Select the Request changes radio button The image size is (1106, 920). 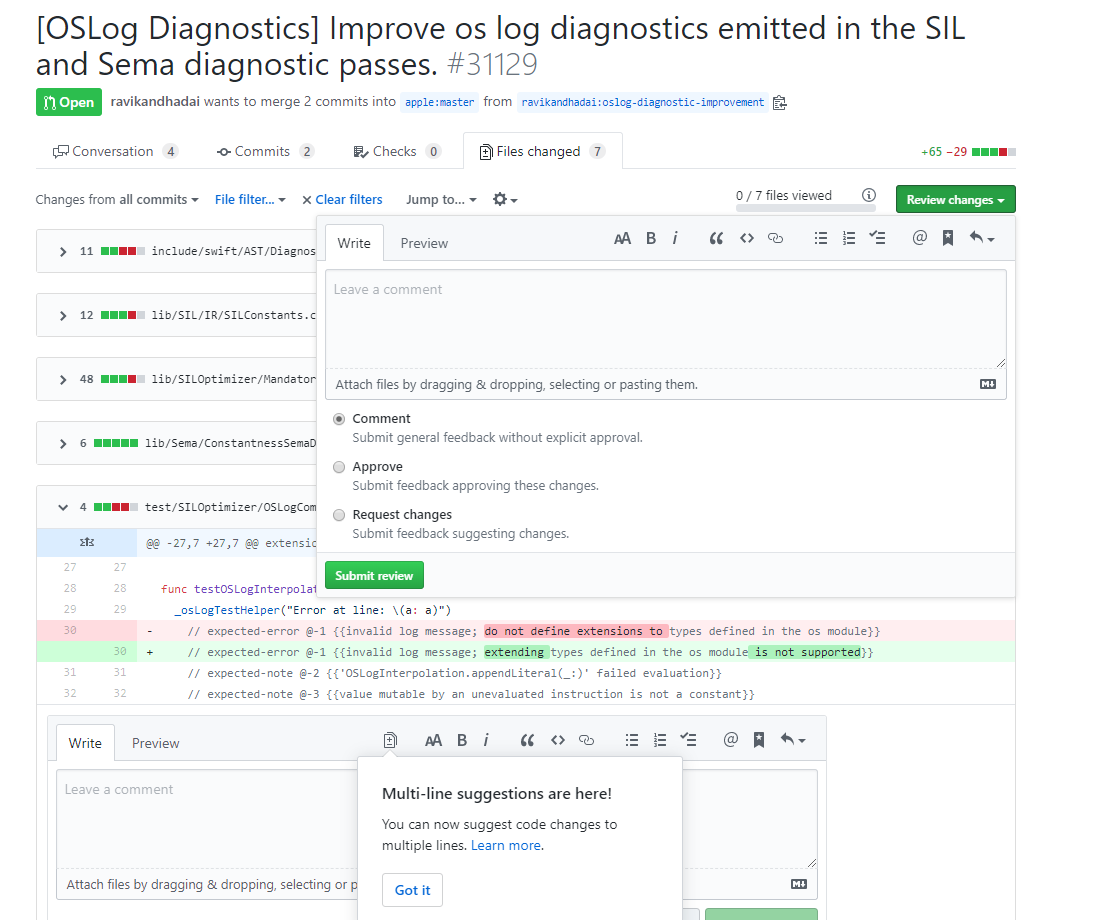tap(339, 515)
